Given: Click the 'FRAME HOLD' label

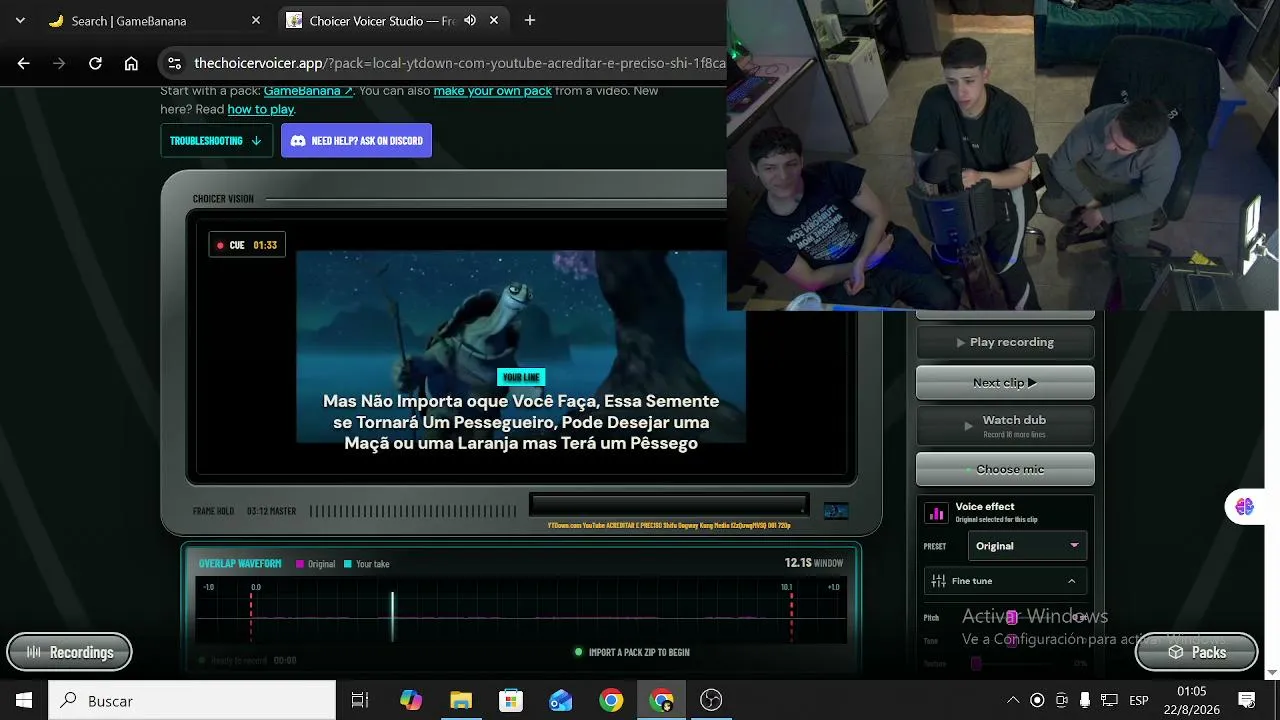Looking at the screenshot, I should 213,511.
